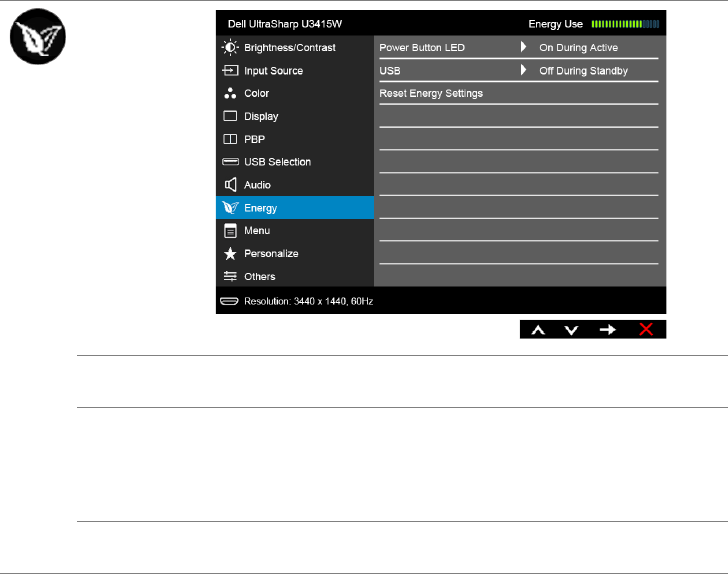Screen dimensions: 728x574
Task: Click the On During Active value
Action: pos(578,47)
